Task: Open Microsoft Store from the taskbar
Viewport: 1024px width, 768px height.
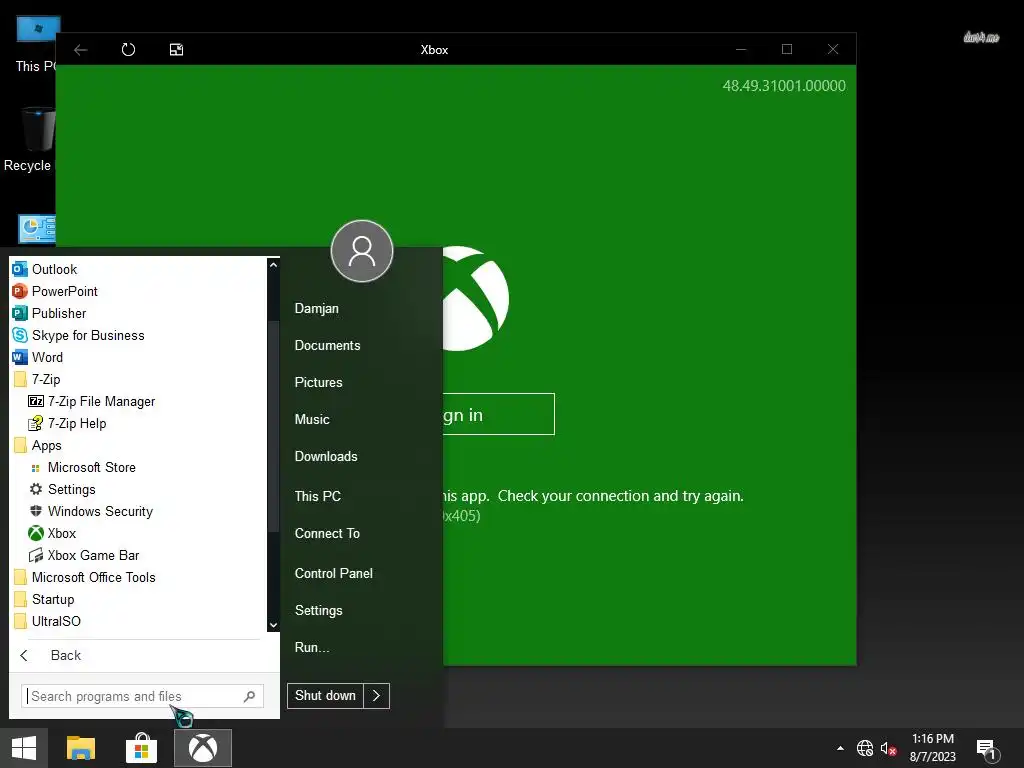Action: point(142,748)
